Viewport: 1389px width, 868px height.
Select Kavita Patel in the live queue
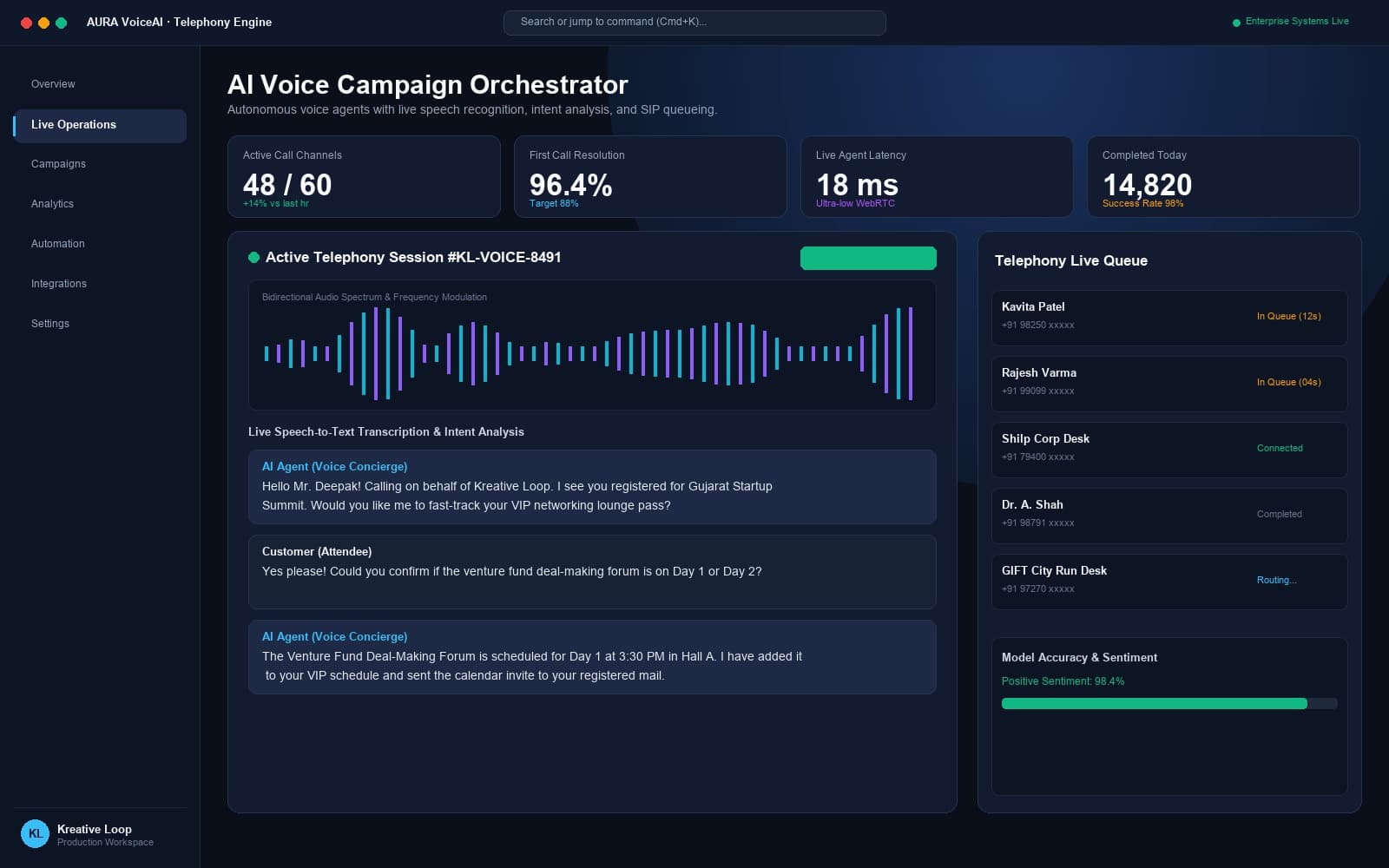point(1169,318)
